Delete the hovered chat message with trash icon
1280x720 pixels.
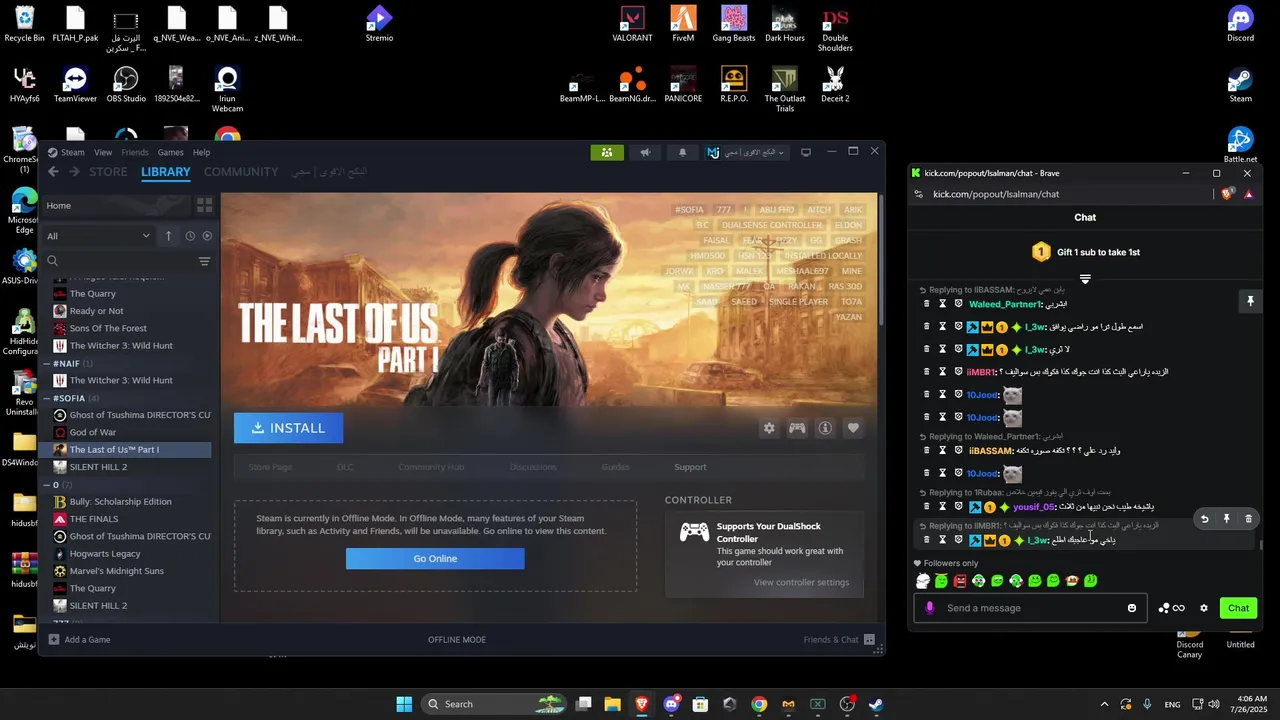coord(1248,519)
